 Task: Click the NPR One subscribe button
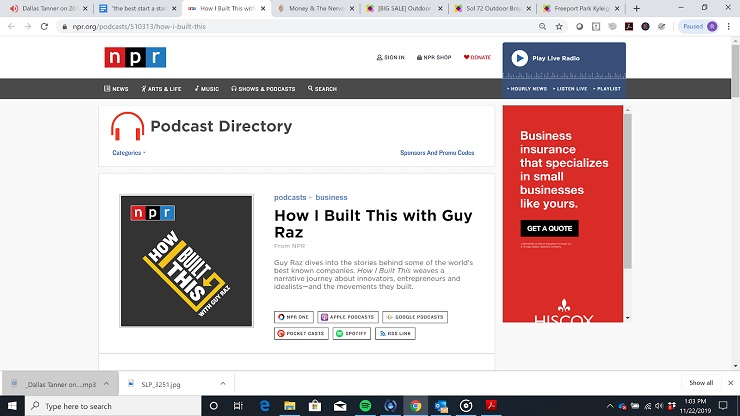[294, 317]
